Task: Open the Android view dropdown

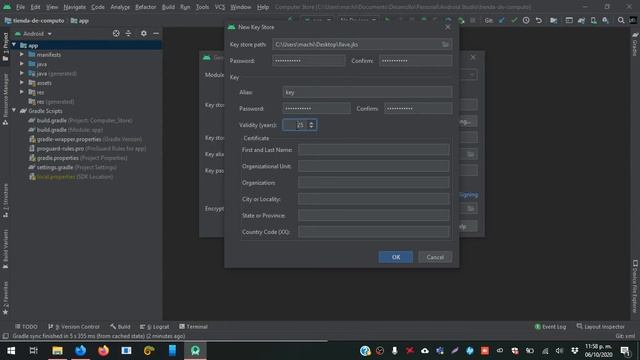Action: coord(33,33)
